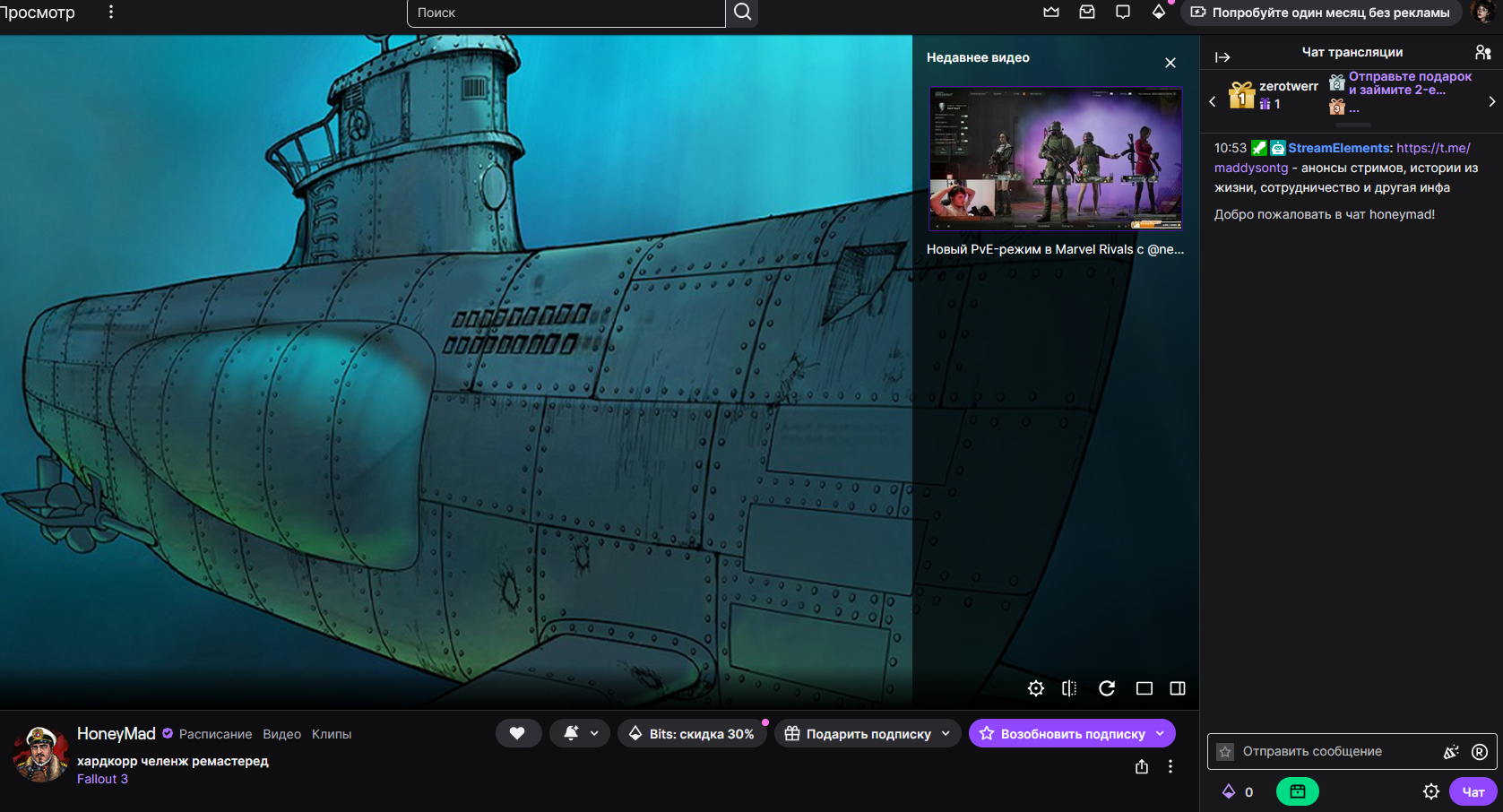This screenshot has width=1503, height=812.
Task: Click the green channel points chest button
Action: [1297, 791]
